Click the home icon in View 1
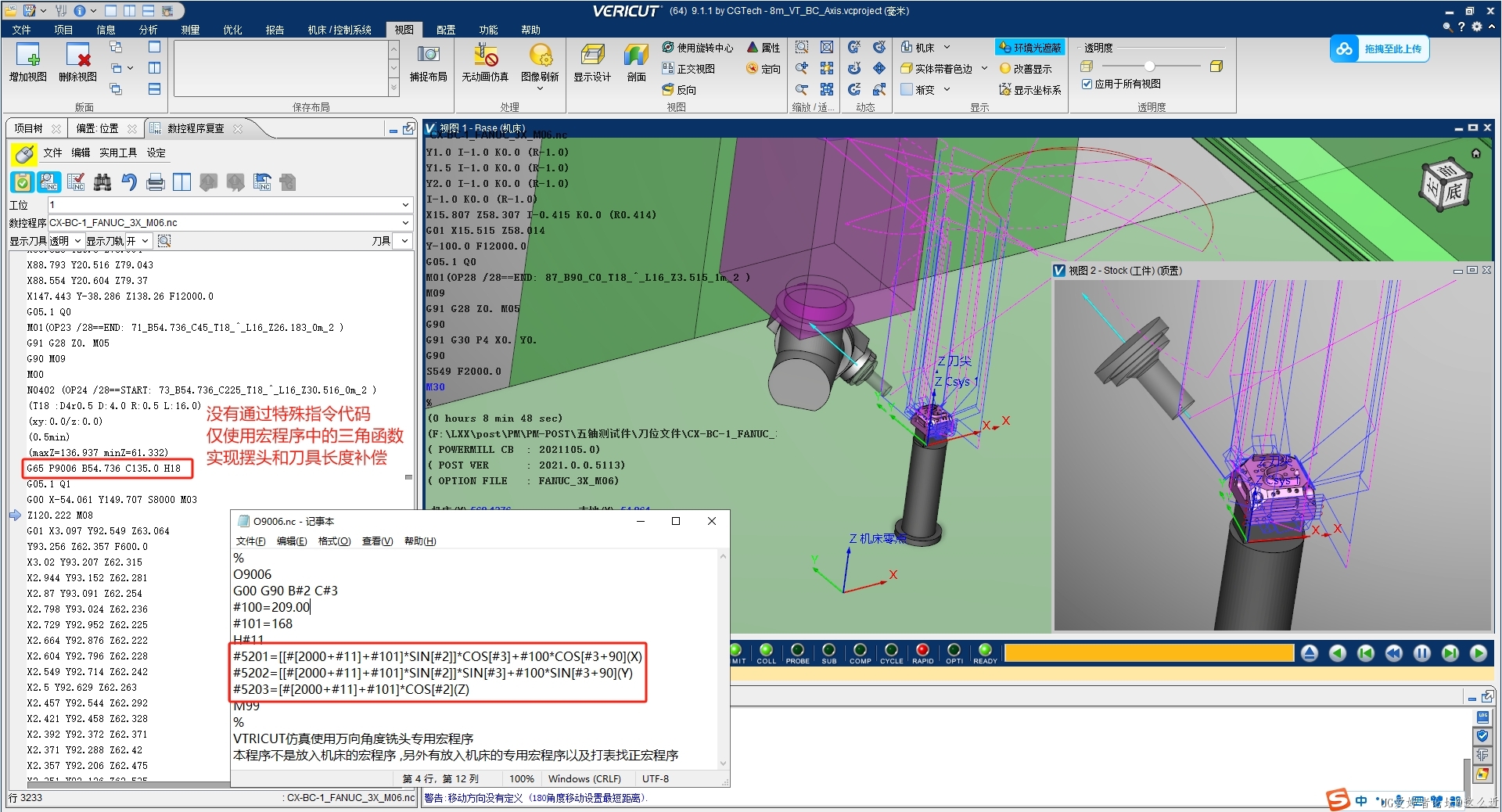Screen dimensions: 1502x812 1475,153
